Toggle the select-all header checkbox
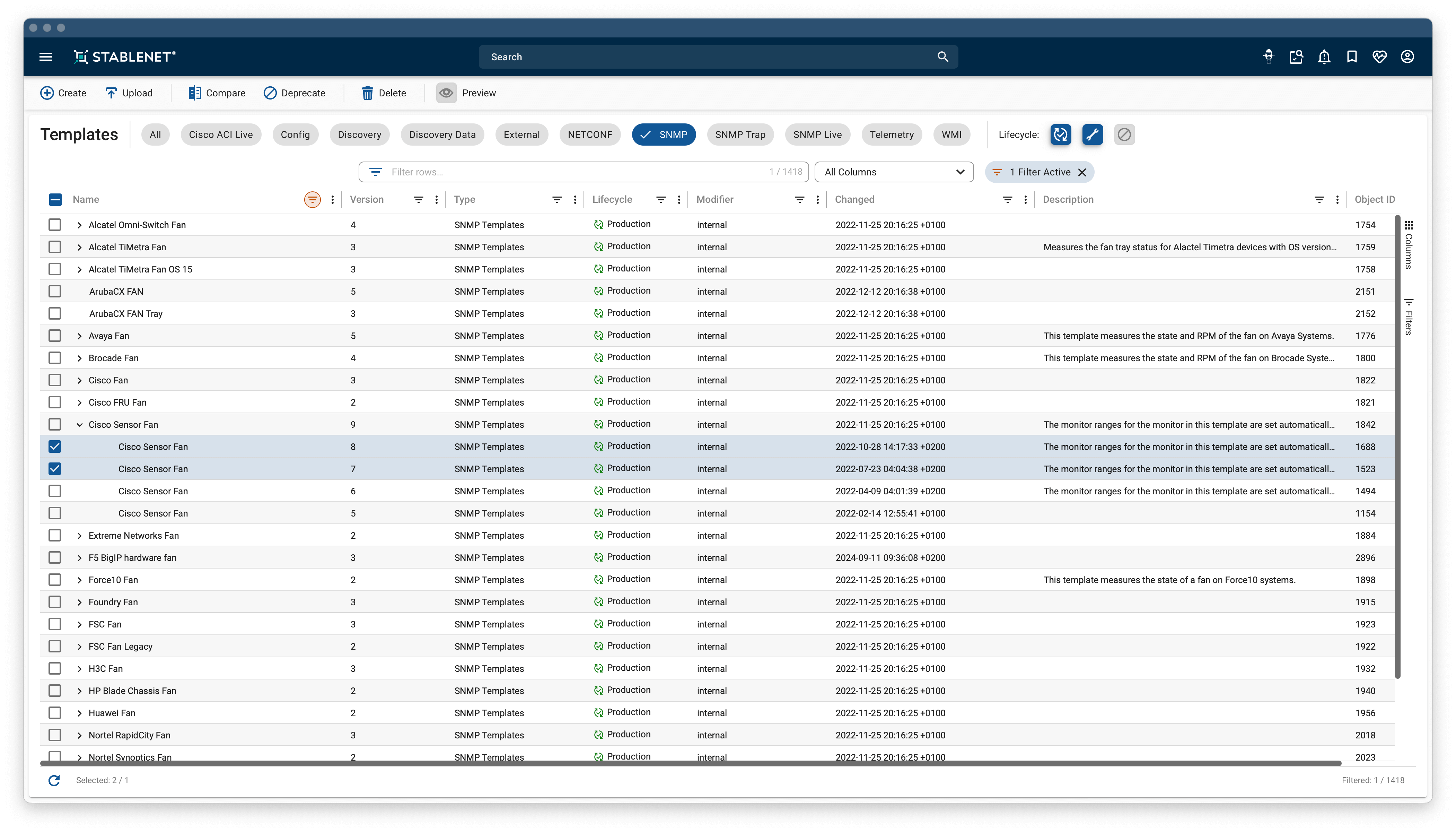This screenshot has width=1456, height=832. click(55, 199)
